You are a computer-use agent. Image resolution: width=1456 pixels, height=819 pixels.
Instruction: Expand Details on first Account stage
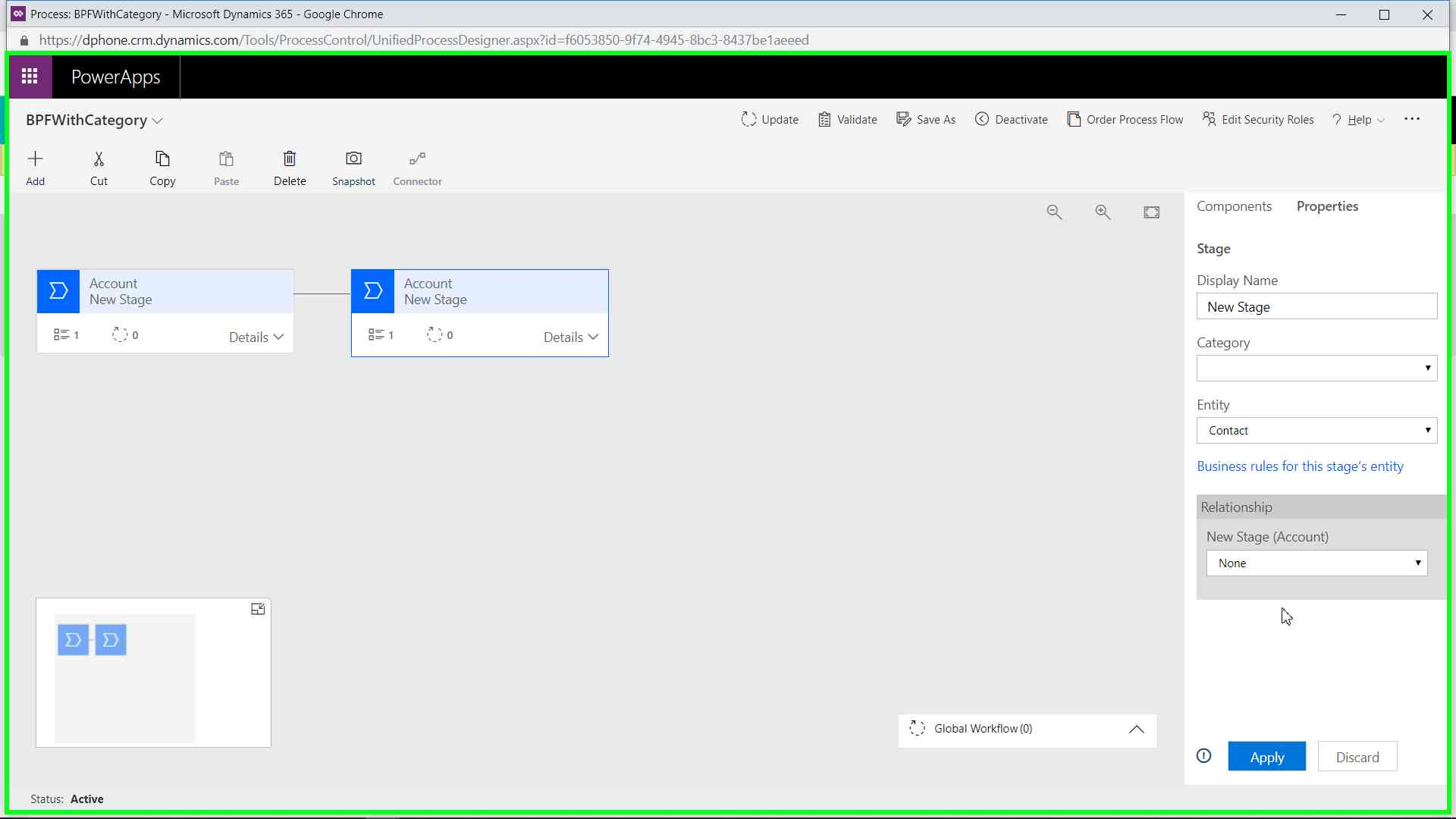point(256,337)
